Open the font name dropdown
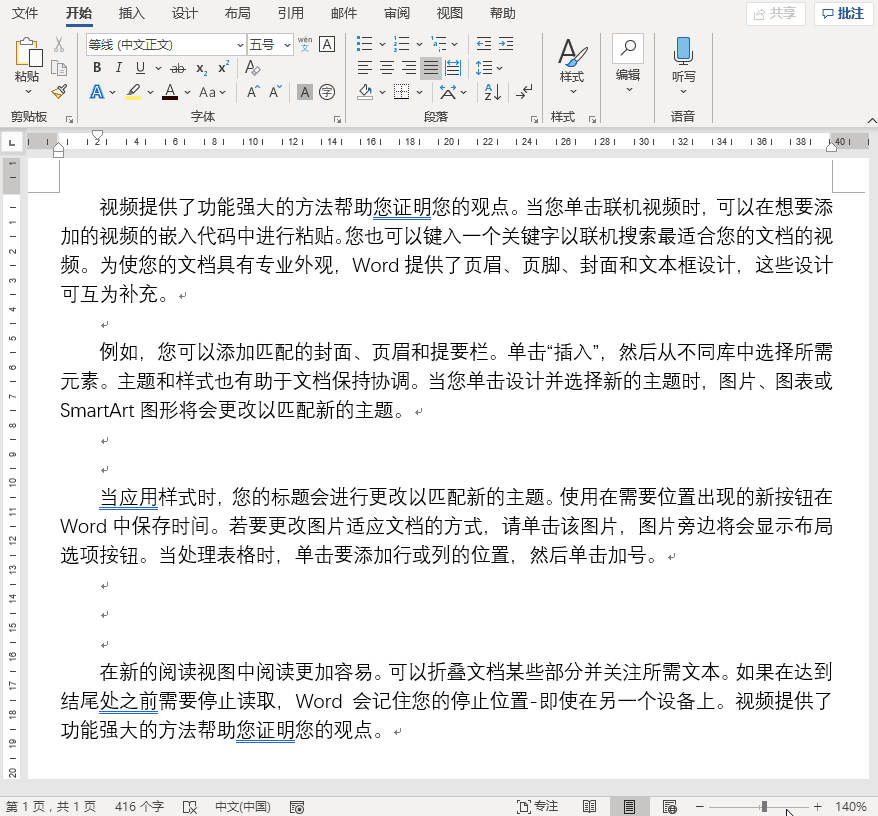Image resolution: width=878 pixels, height=816 pixels. (240, 45)
